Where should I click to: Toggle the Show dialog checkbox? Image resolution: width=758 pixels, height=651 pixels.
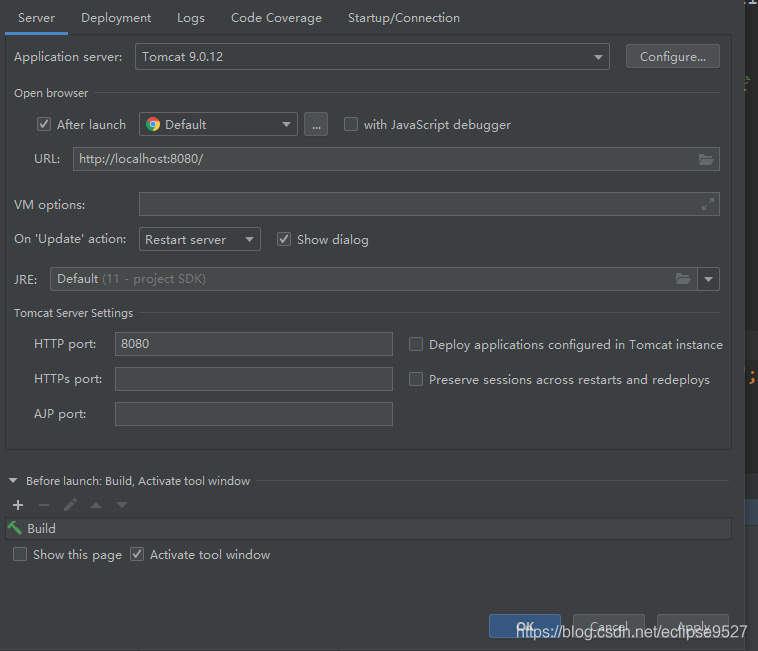pyautogui.click(x=284, y=239)
